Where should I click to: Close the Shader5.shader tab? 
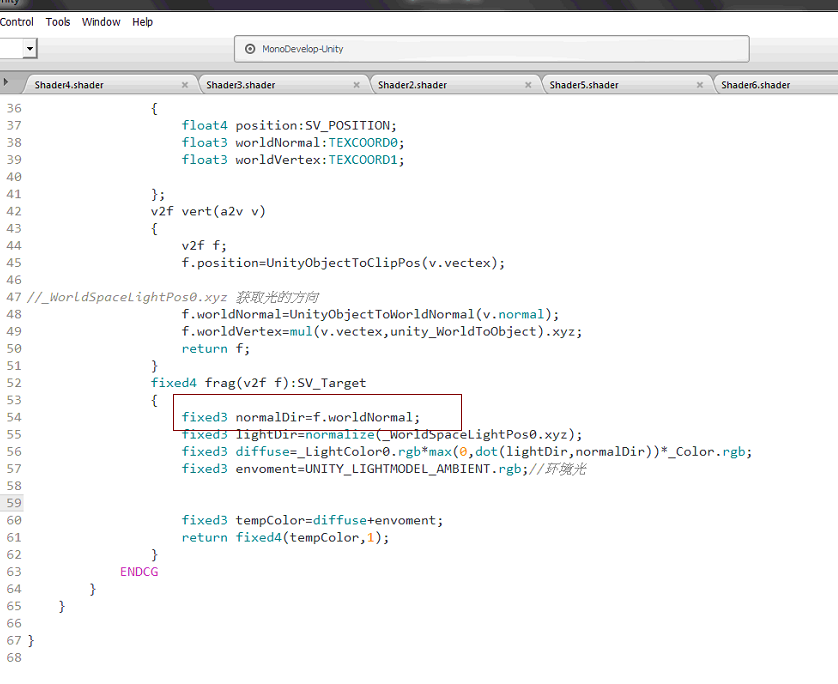point(700,85)
